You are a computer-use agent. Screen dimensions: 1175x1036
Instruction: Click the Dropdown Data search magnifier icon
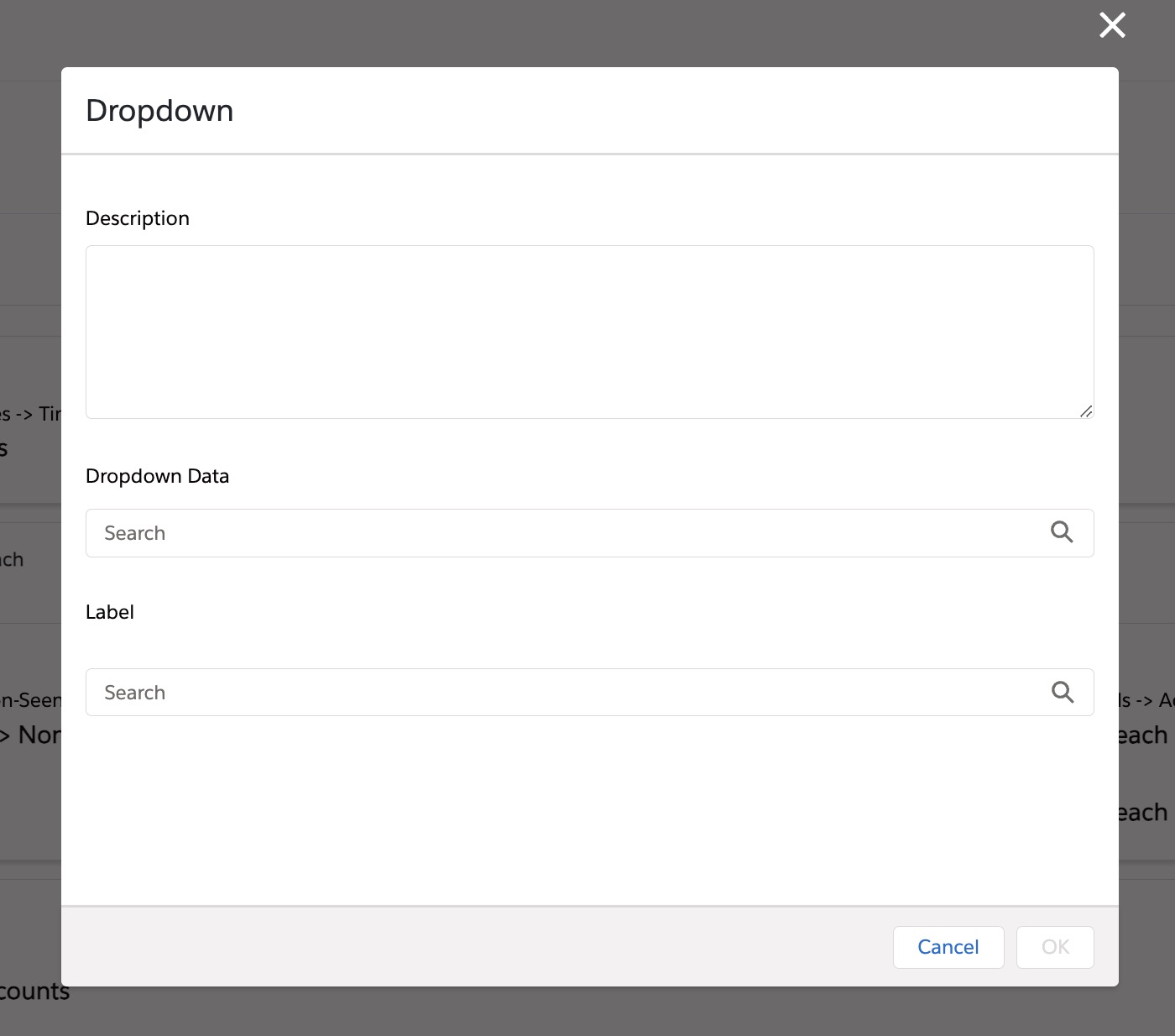(x=1062, y=532)
